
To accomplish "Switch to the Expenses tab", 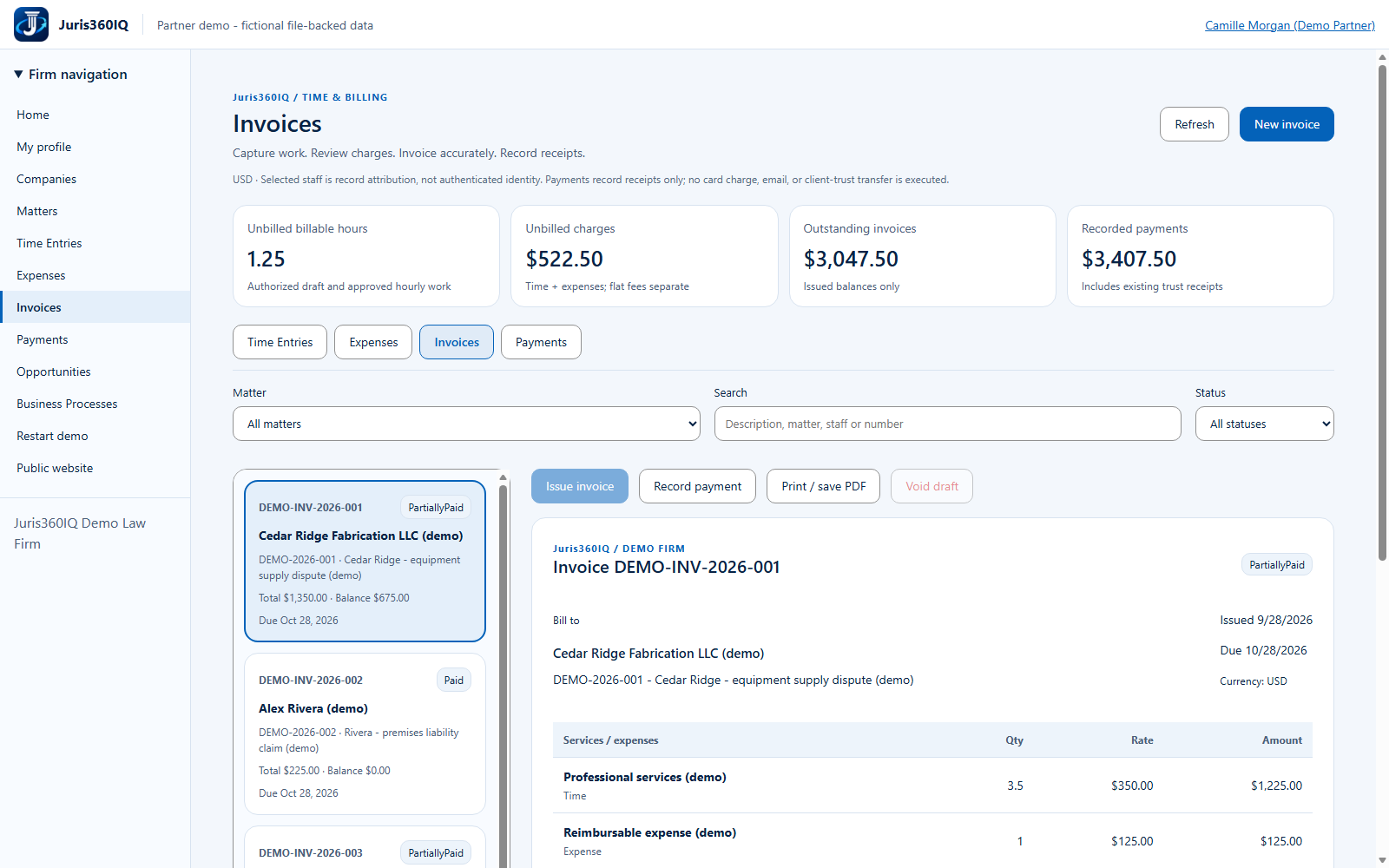I will (373, 342).
